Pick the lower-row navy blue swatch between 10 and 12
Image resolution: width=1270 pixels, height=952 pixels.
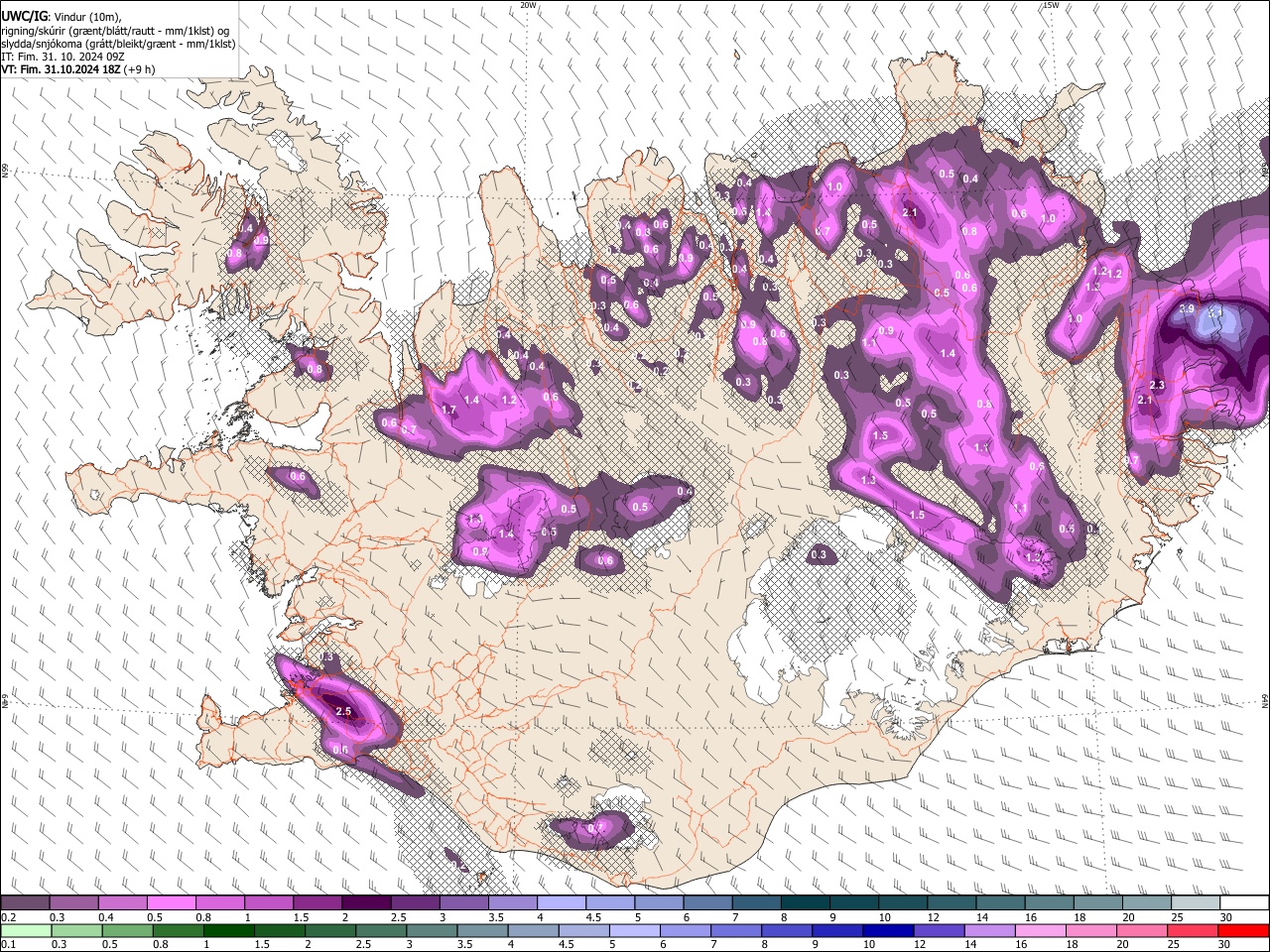click(888, 930)
